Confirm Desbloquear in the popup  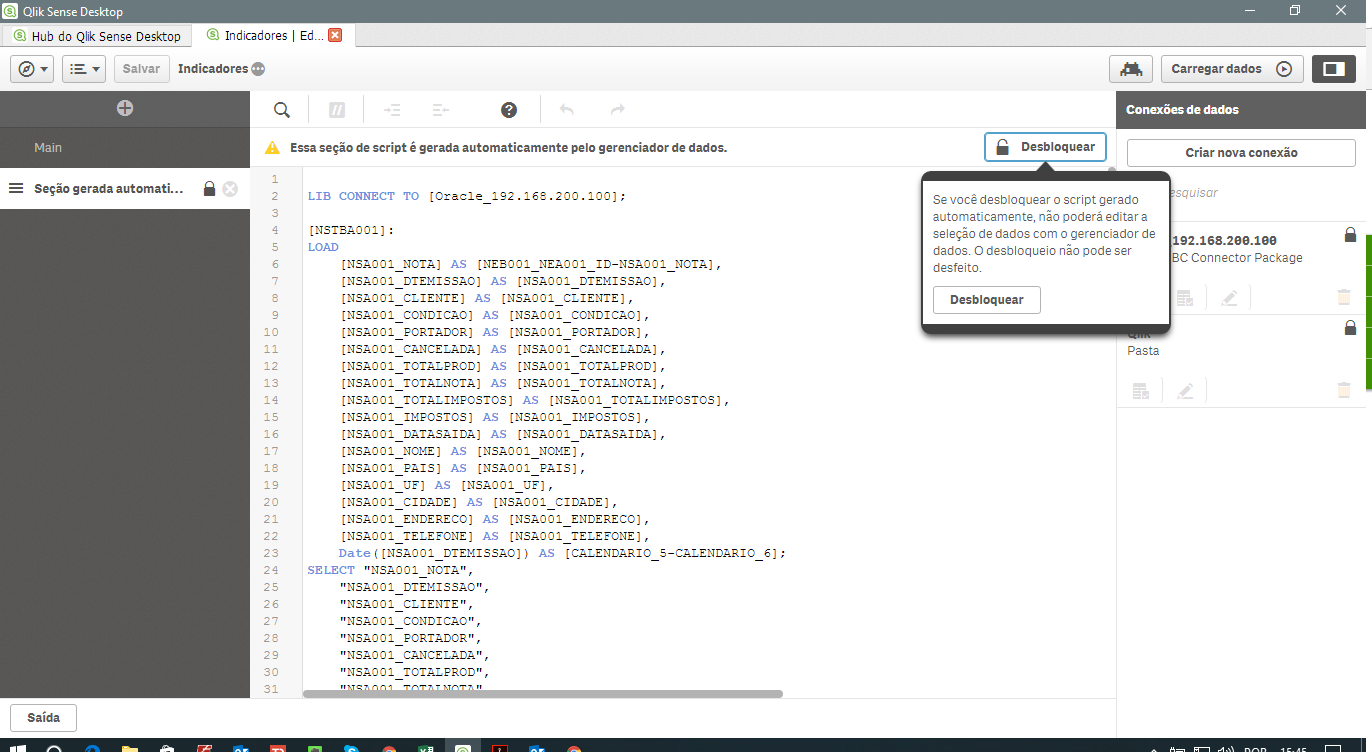986,300
